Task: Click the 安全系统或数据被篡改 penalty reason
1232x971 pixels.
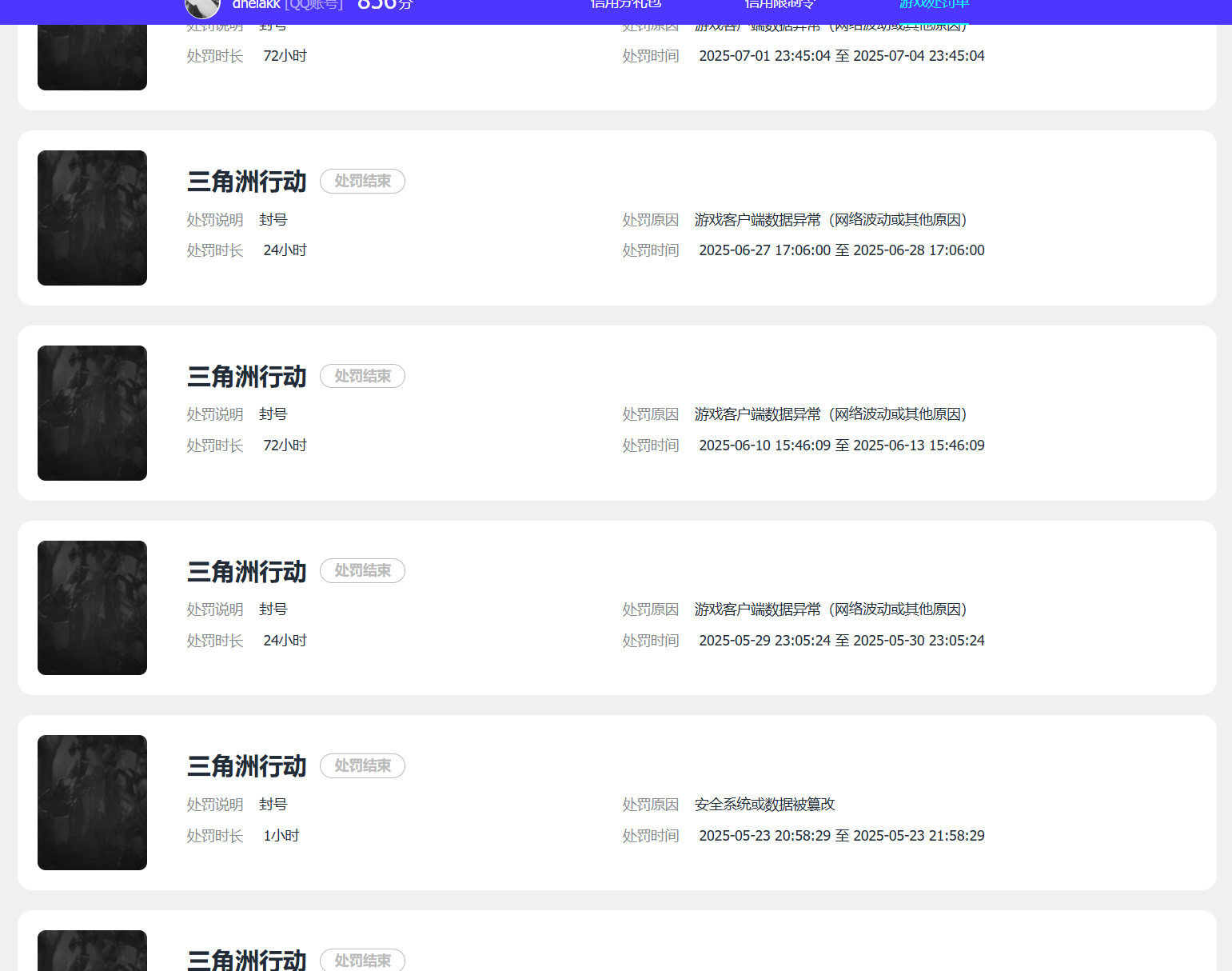Action: pos(765,805)
